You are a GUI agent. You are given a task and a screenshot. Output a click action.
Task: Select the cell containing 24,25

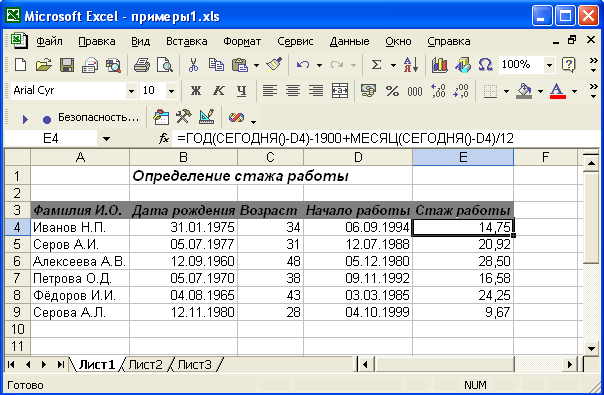(x=463, y=295)
